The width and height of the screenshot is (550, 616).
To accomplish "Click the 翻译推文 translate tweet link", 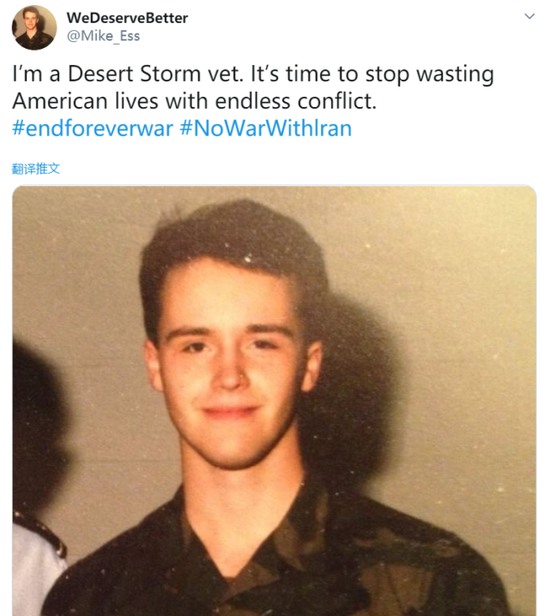I will [36, 169].
